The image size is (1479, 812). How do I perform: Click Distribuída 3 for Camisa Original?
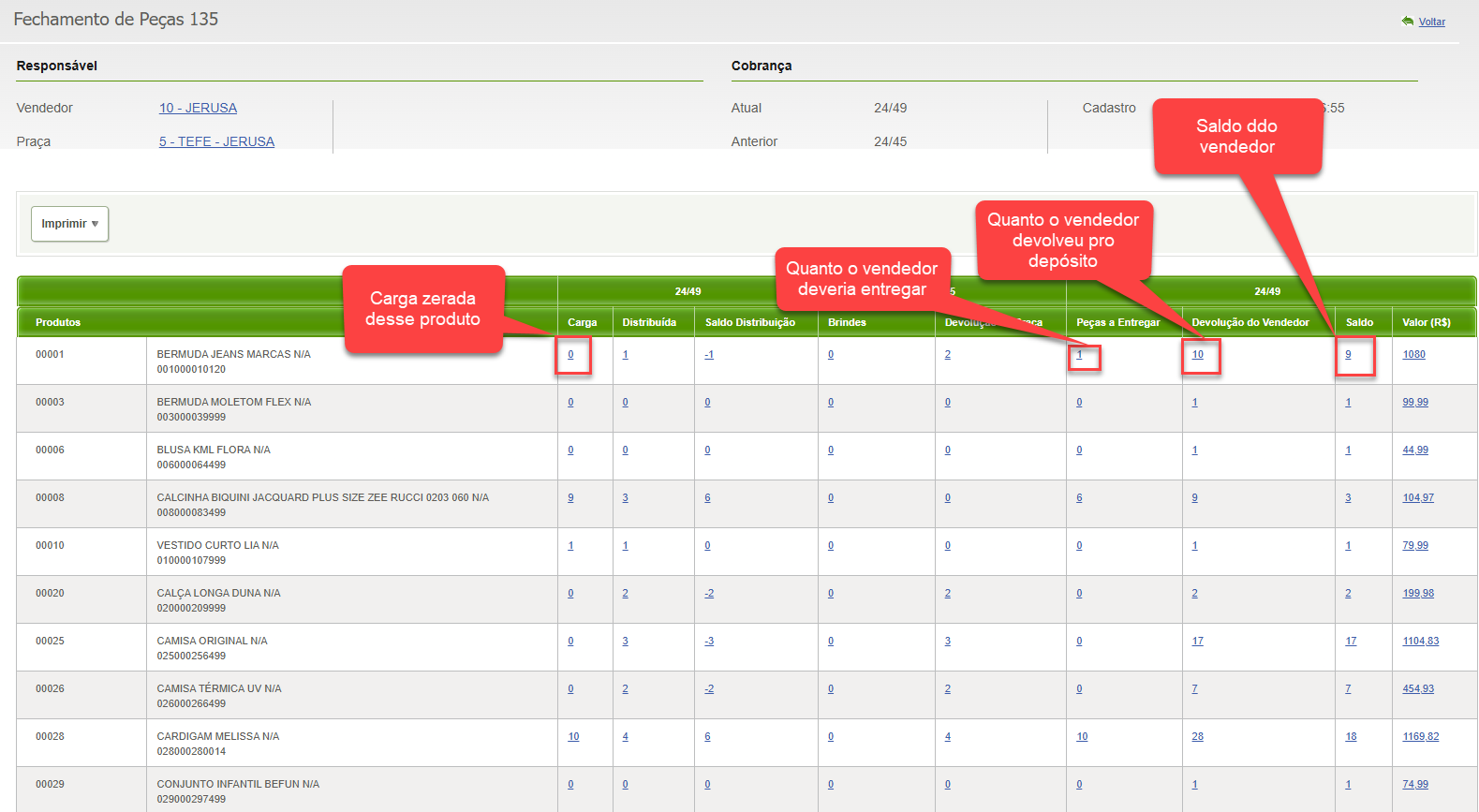click(625, 641)
